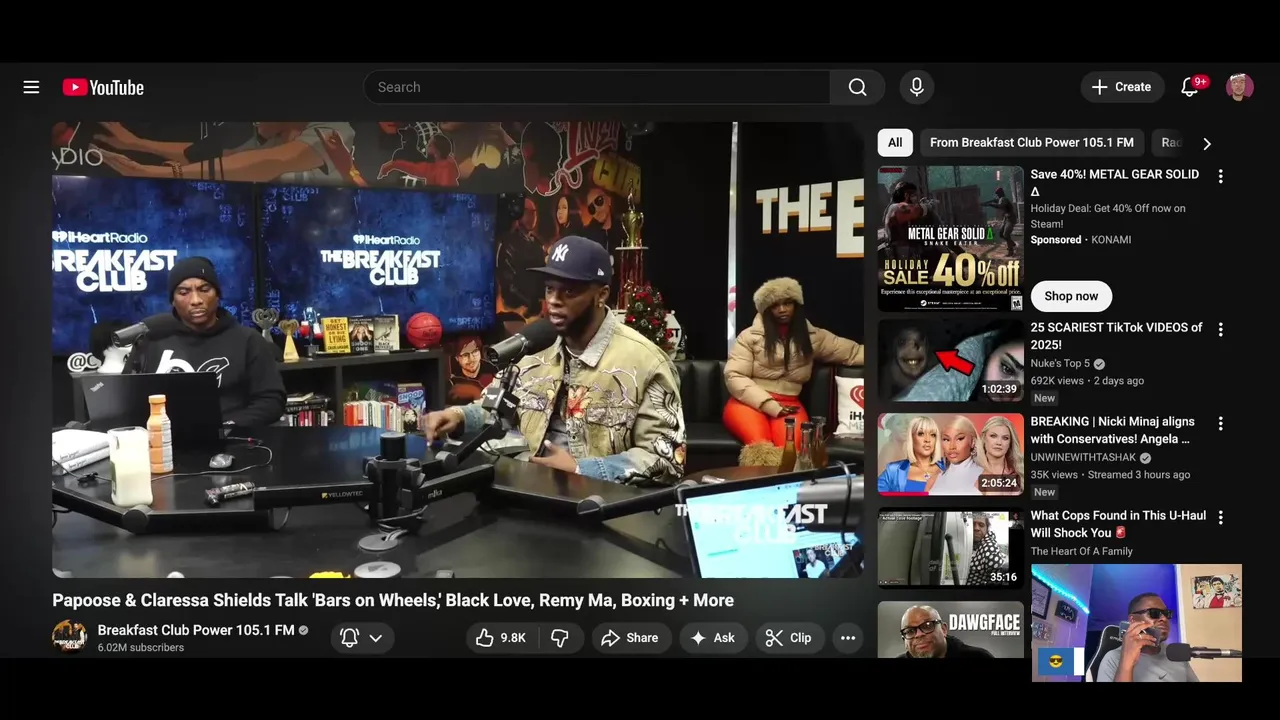Click the KONAMI sponsor label
The width and height of the screenshot is (1280, 720).
1111,240
